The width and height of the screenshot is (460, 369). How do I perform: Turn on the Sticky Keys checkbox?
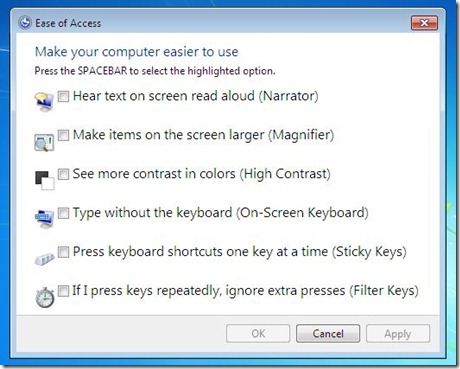point(63,252)
